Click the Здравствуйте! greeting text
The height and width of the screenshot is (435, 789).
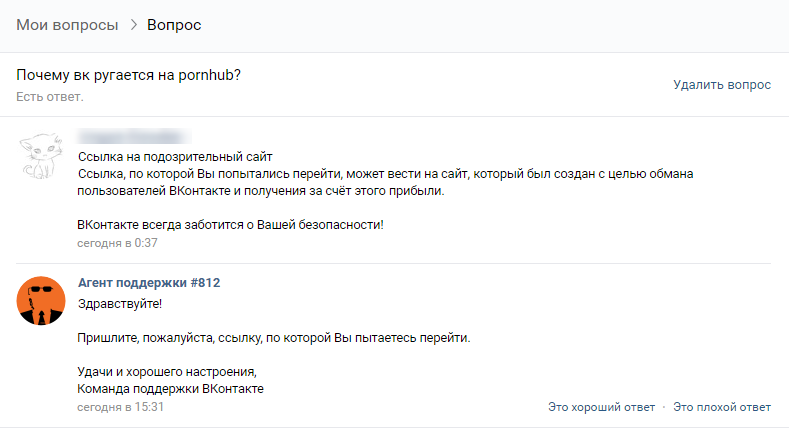119,302
